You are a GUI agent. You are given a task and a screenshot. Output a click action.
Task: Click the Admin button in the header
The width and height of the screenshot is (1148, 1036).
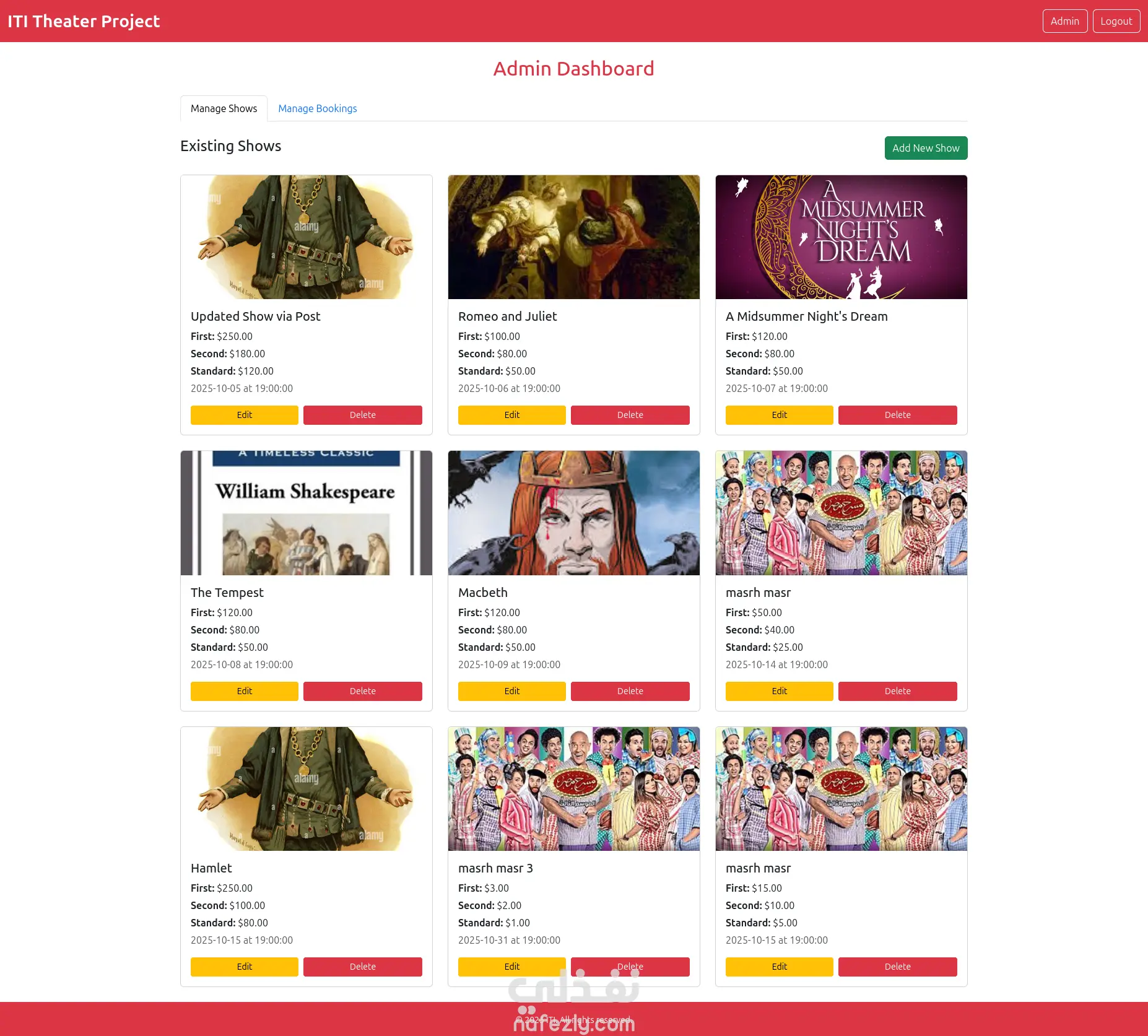point(1064,21)
